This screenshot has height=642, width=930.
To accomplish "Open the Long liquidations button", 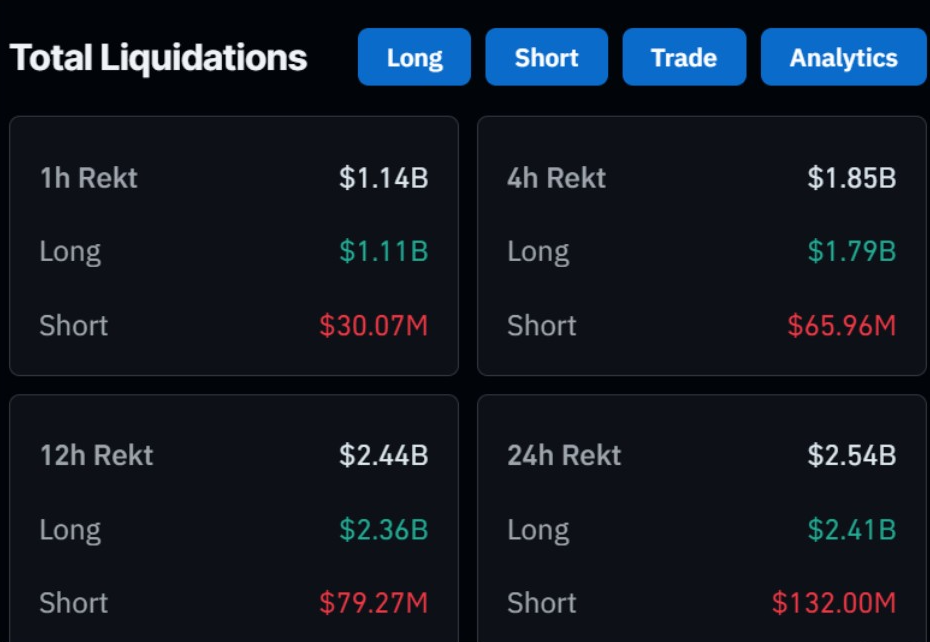I will pyautogui.click(x=414, y=57).
